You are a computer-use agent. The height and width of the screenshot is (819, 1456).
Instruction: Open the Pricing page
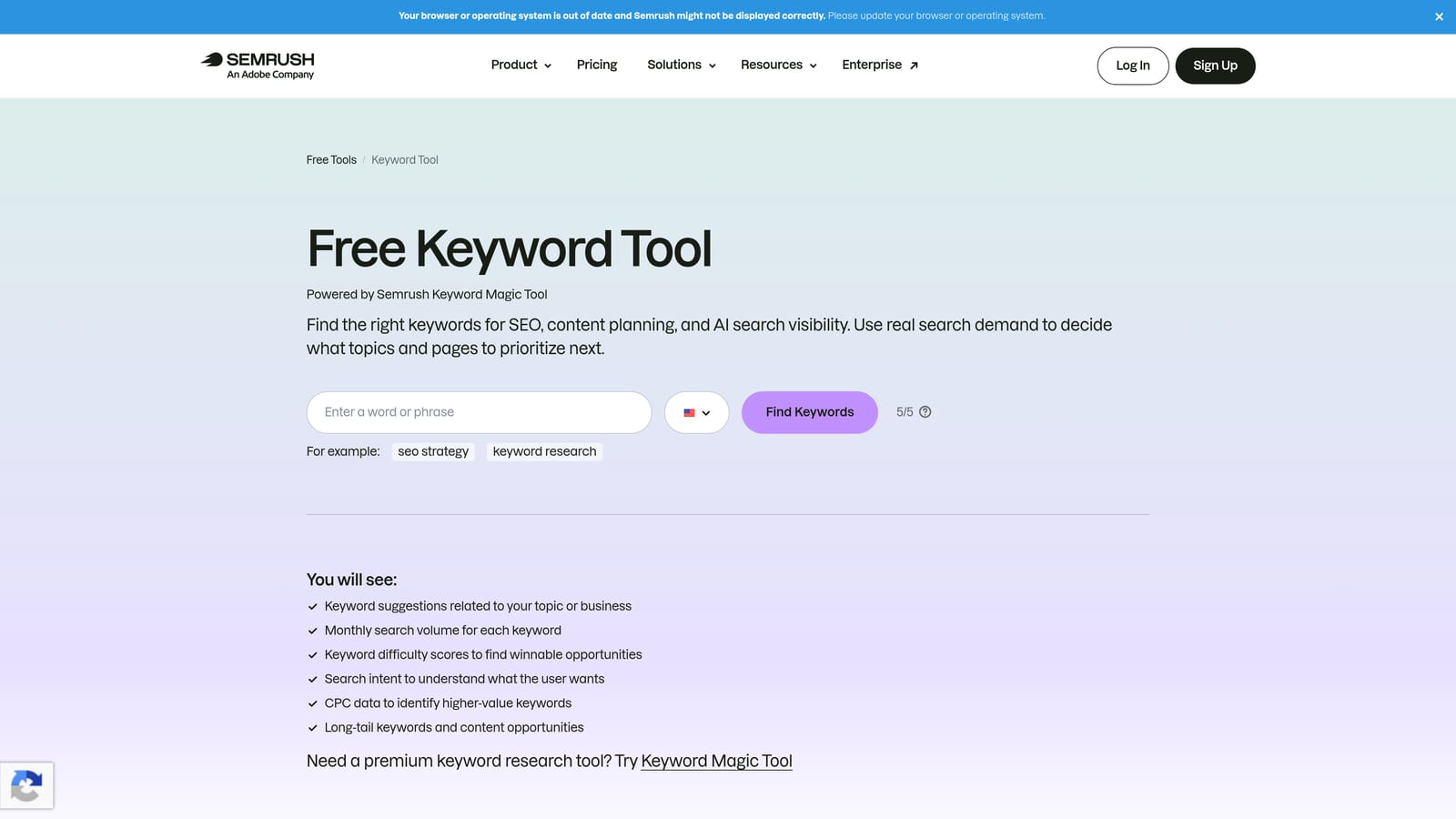click(x=597, y=65)
